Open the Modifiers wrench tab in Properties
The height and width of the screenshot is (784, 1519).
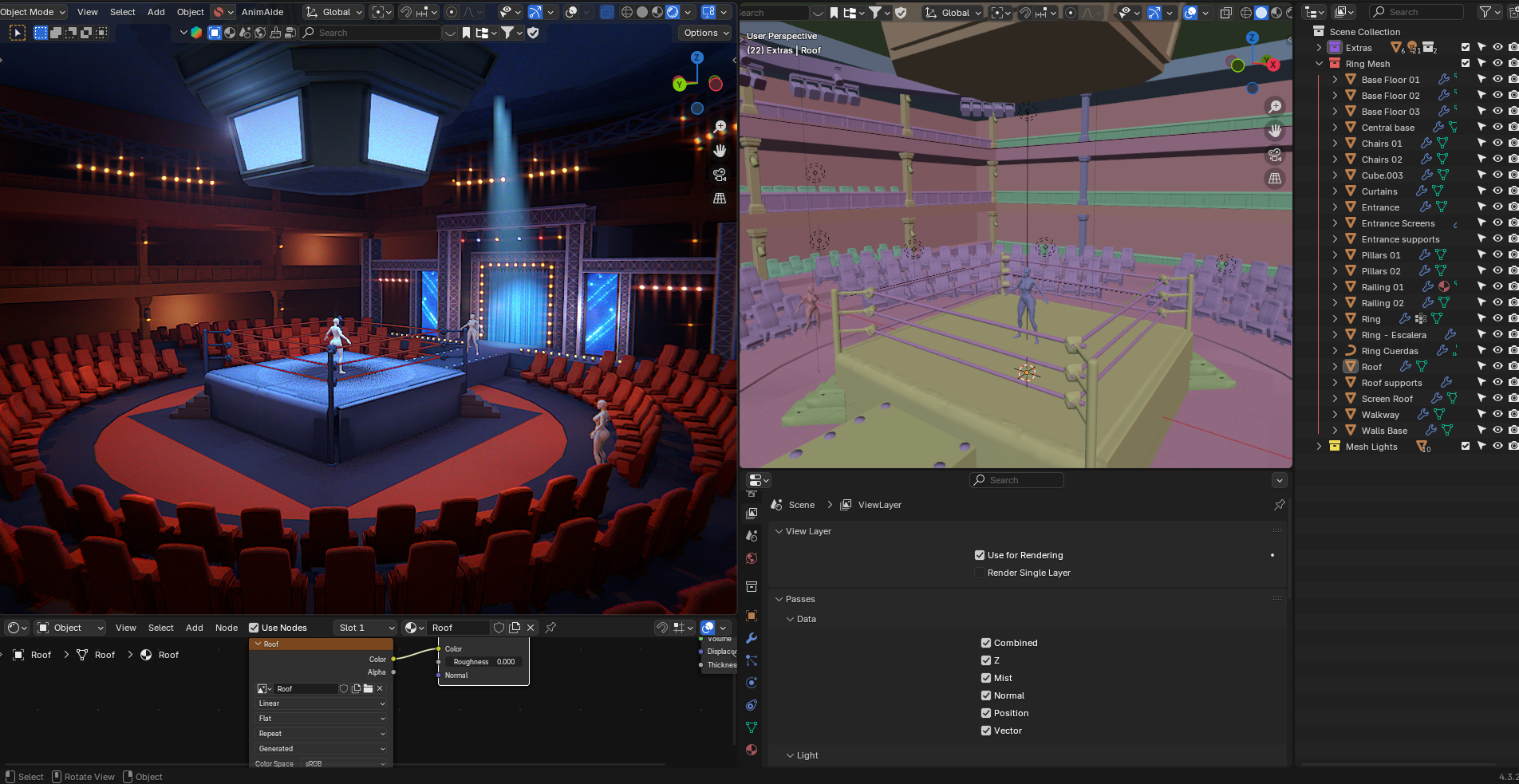click(752, 638)
